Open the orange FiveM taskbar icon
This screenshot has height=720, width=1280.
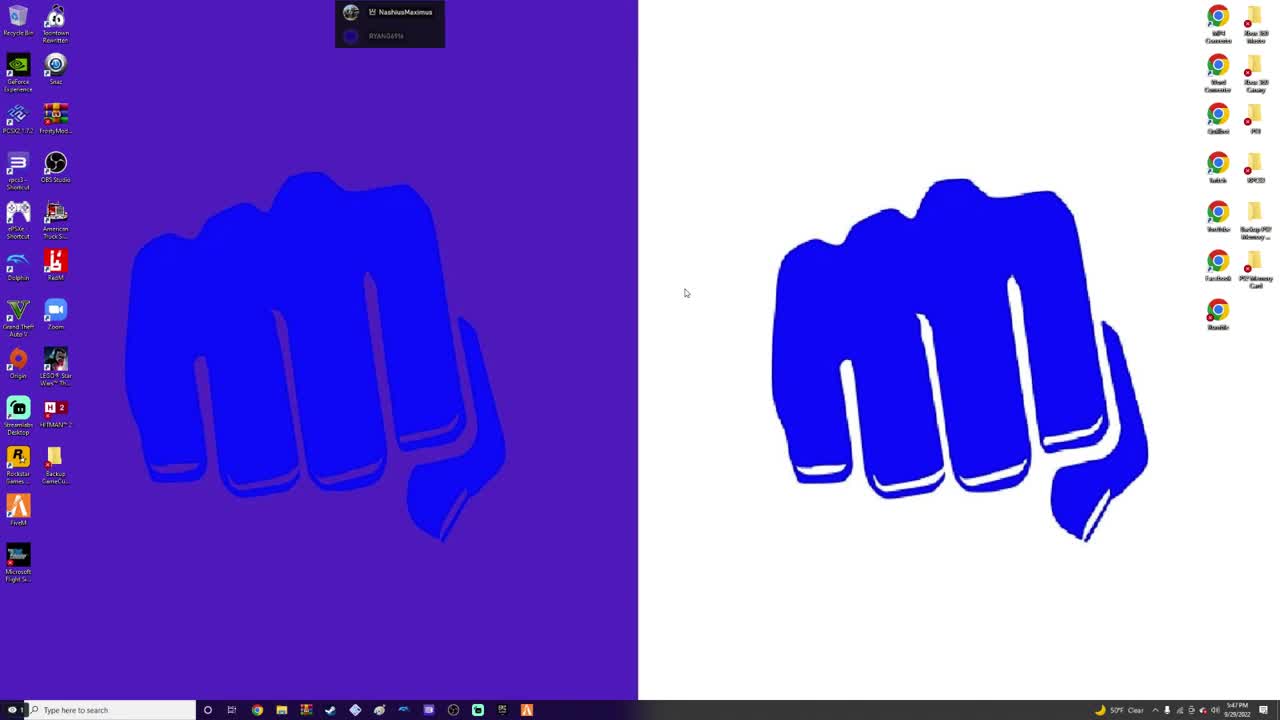(x=527, y=710)
